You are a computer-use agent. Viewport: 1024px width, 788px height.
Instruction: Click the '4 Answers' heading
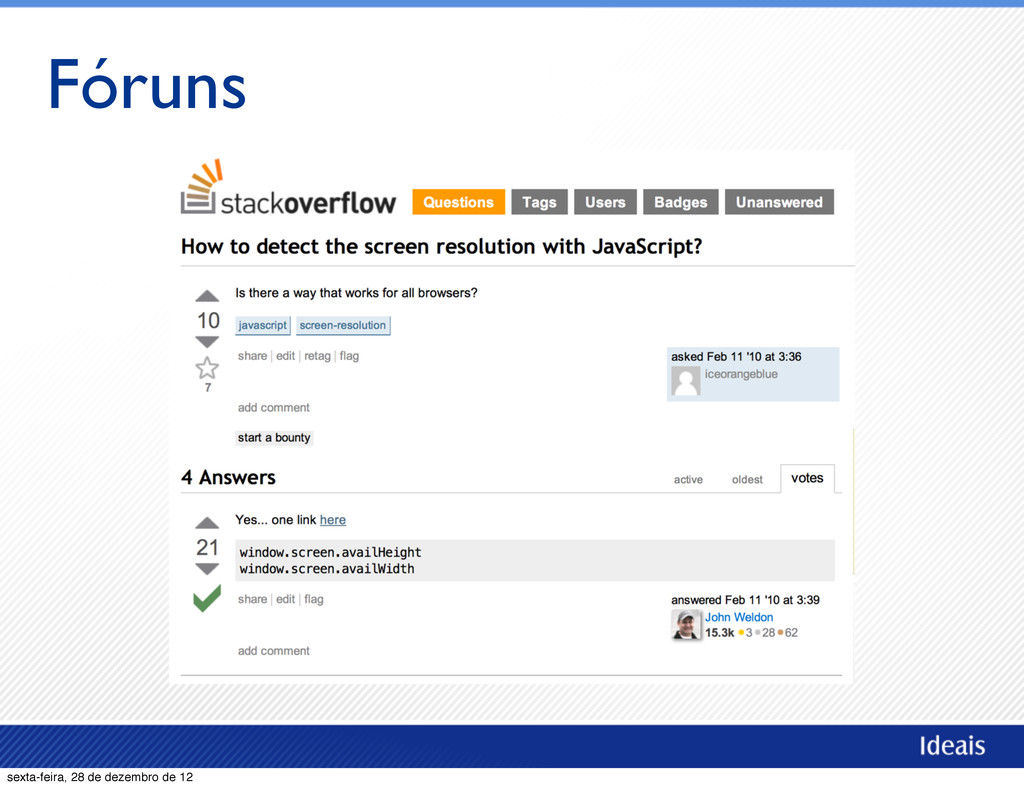229,477
